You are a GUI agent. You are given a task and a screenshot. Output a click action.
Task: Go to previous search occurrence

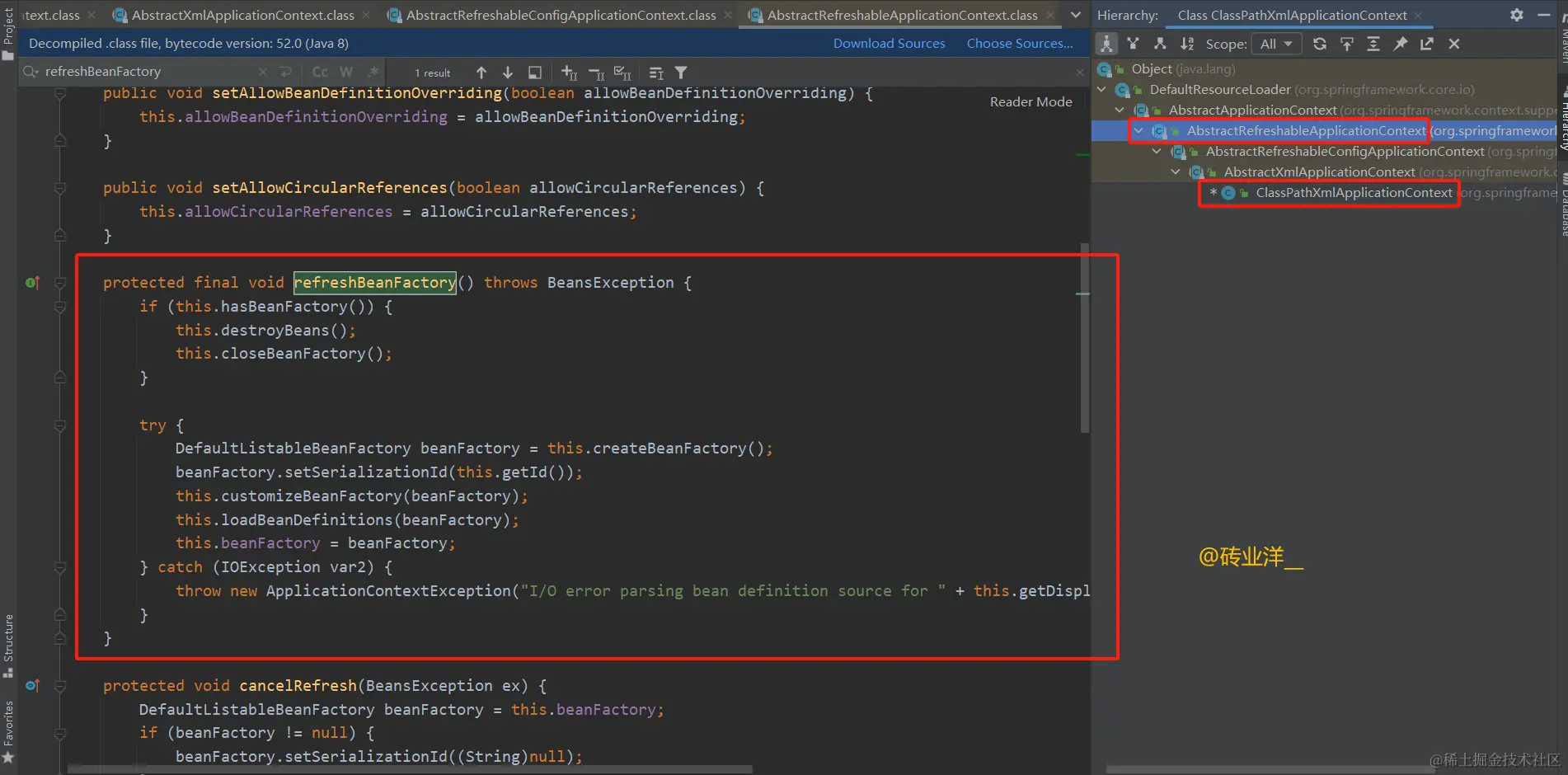pos(481,73)
